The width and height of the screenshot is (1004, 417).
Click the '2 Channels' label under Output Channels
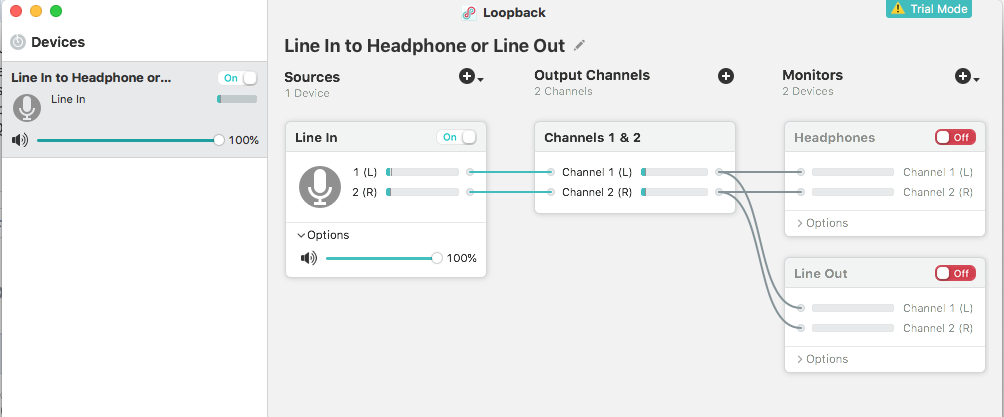click(563, 92)
